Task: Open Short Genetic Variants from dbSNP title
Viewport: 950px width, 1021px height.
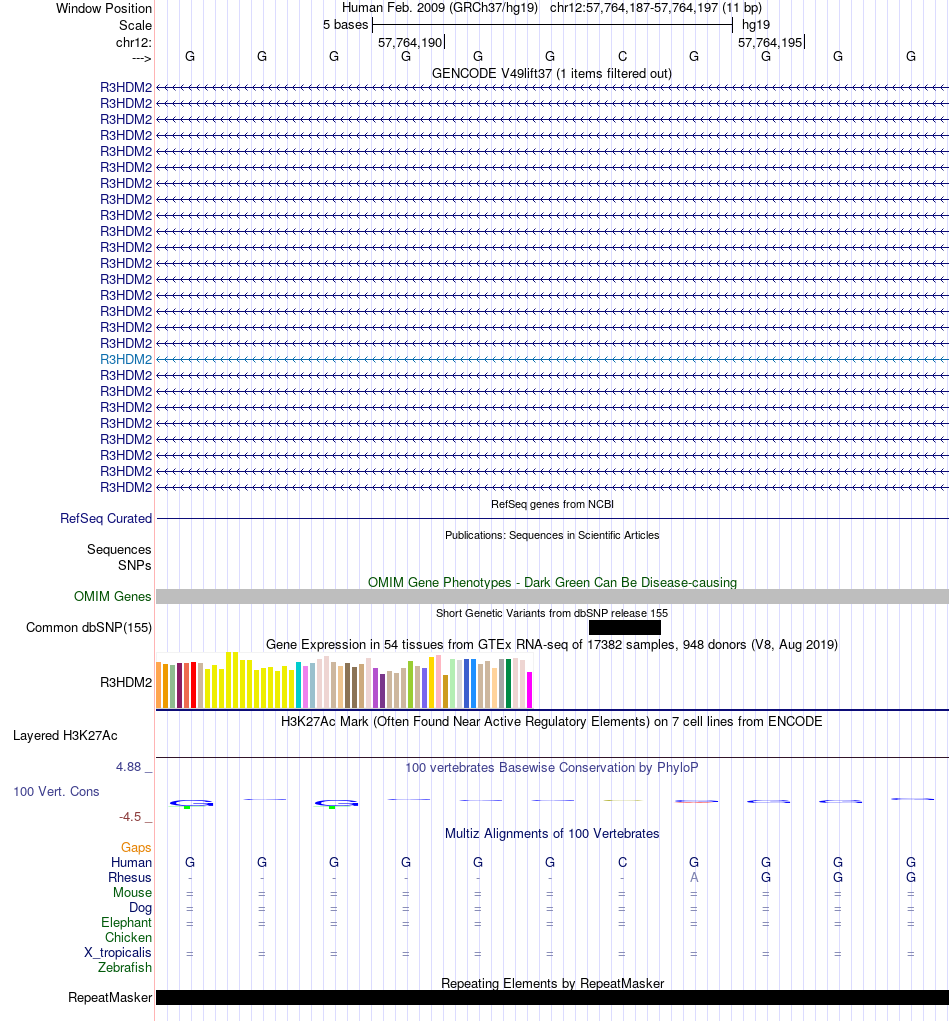Action: pos(552,613)
